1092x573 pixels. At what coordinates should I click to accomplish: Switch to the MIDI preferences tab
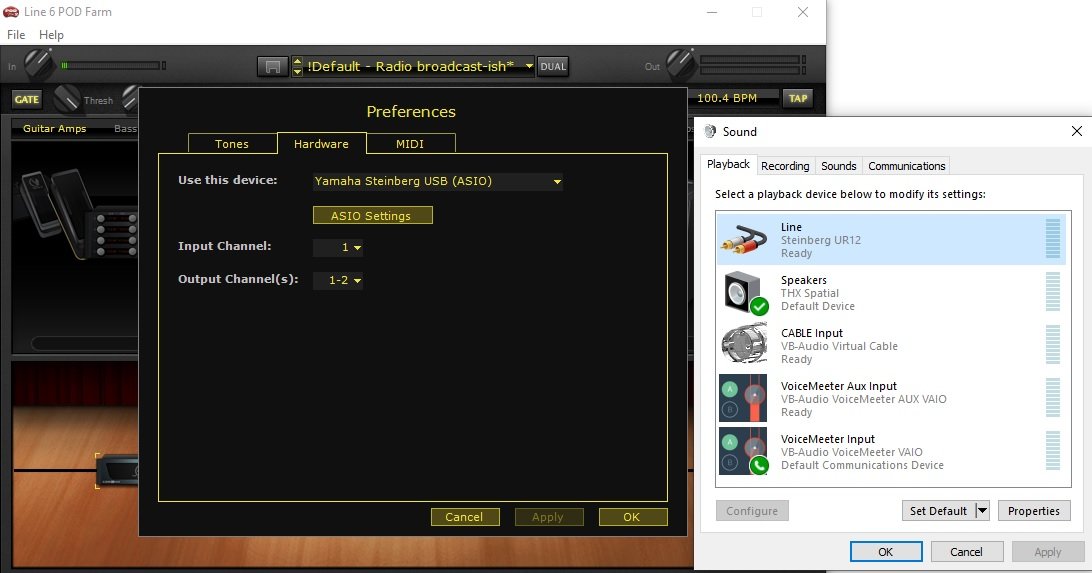tap(410, 143)
